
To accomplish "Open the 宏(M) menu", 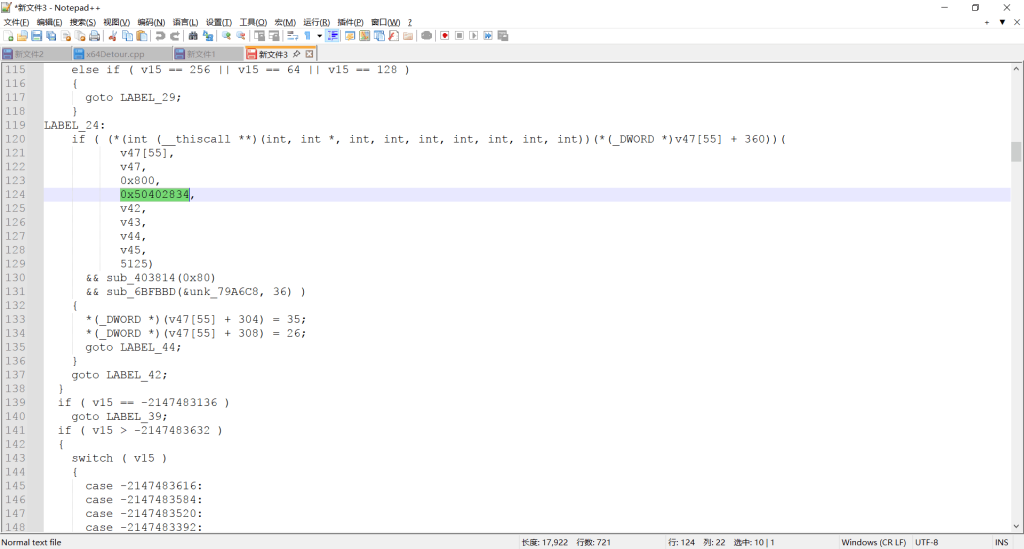I will (x=285, y=22).
